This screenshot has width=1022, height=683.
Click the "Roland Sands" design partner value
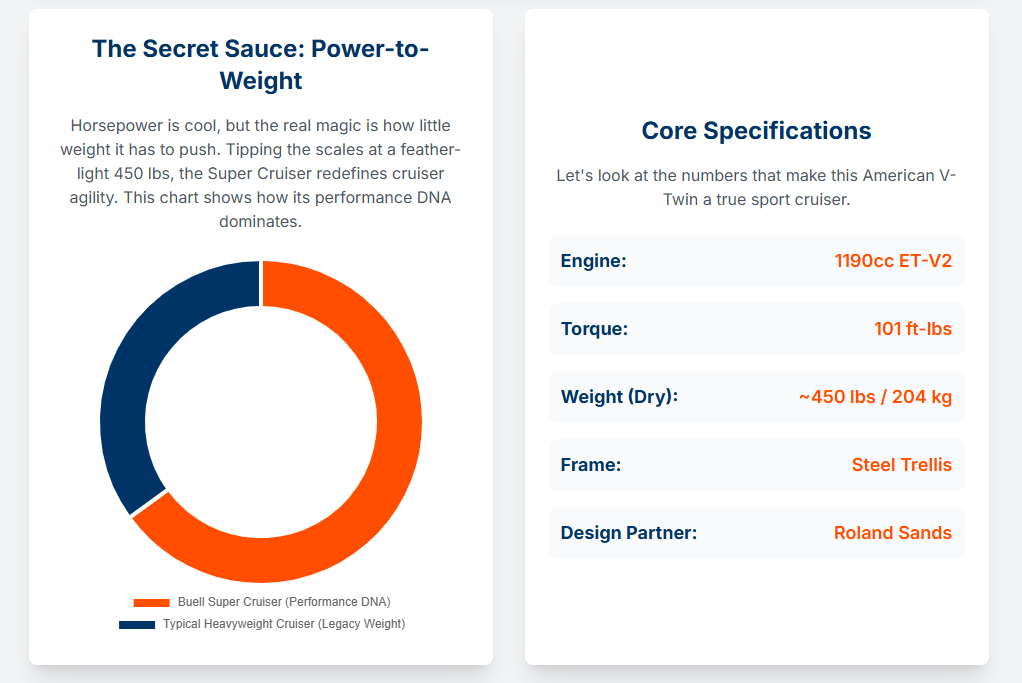(x=892, y=533)
